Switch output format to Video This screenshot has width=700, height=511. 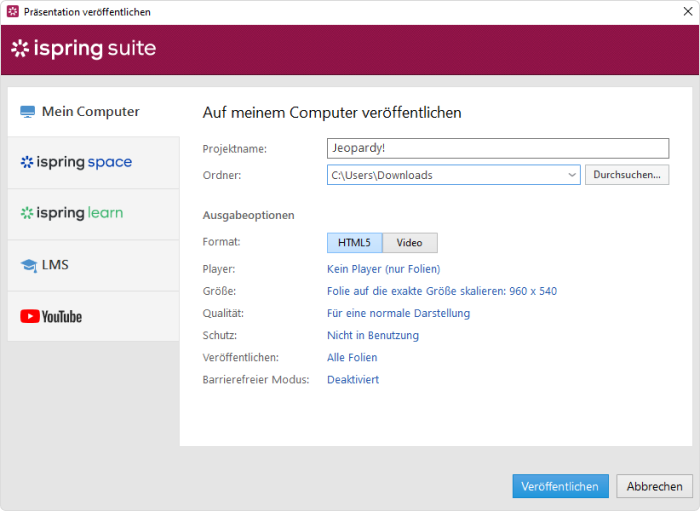point(410,243)
